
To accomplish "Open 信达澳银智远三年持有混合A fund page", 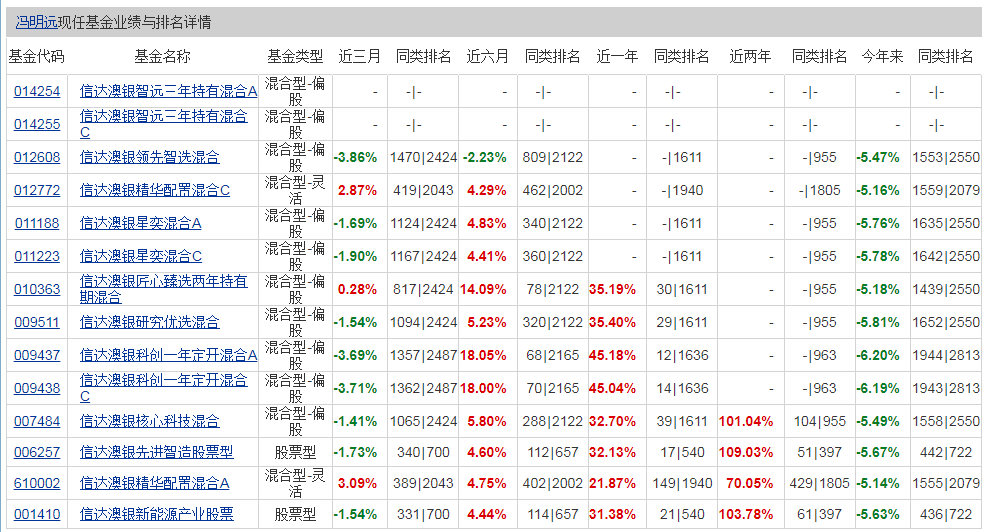I will 168,92.
